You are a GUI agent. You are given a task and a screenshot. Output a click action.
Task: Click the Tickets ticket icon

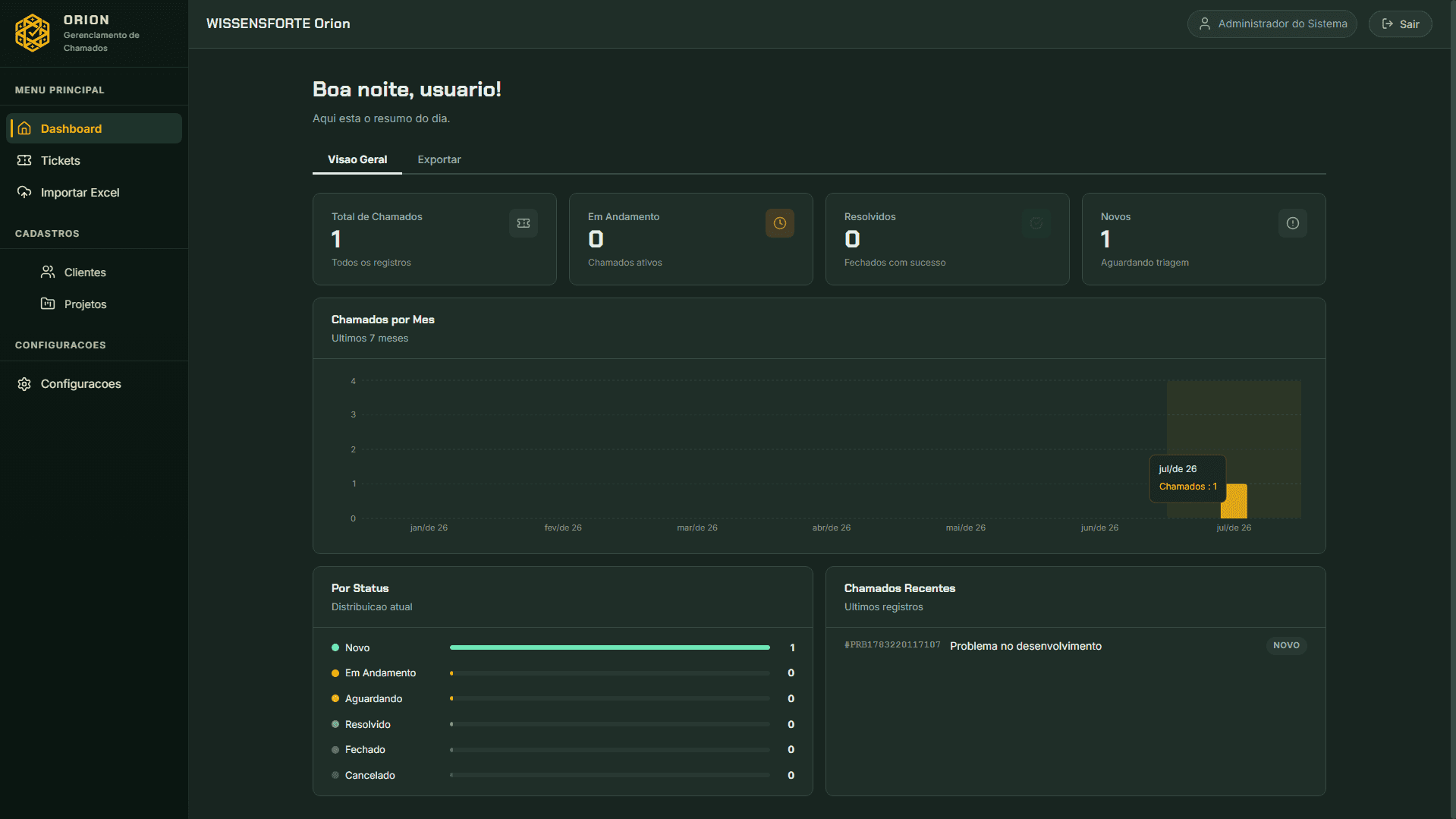pyautogui.click(x=24, y=160)
